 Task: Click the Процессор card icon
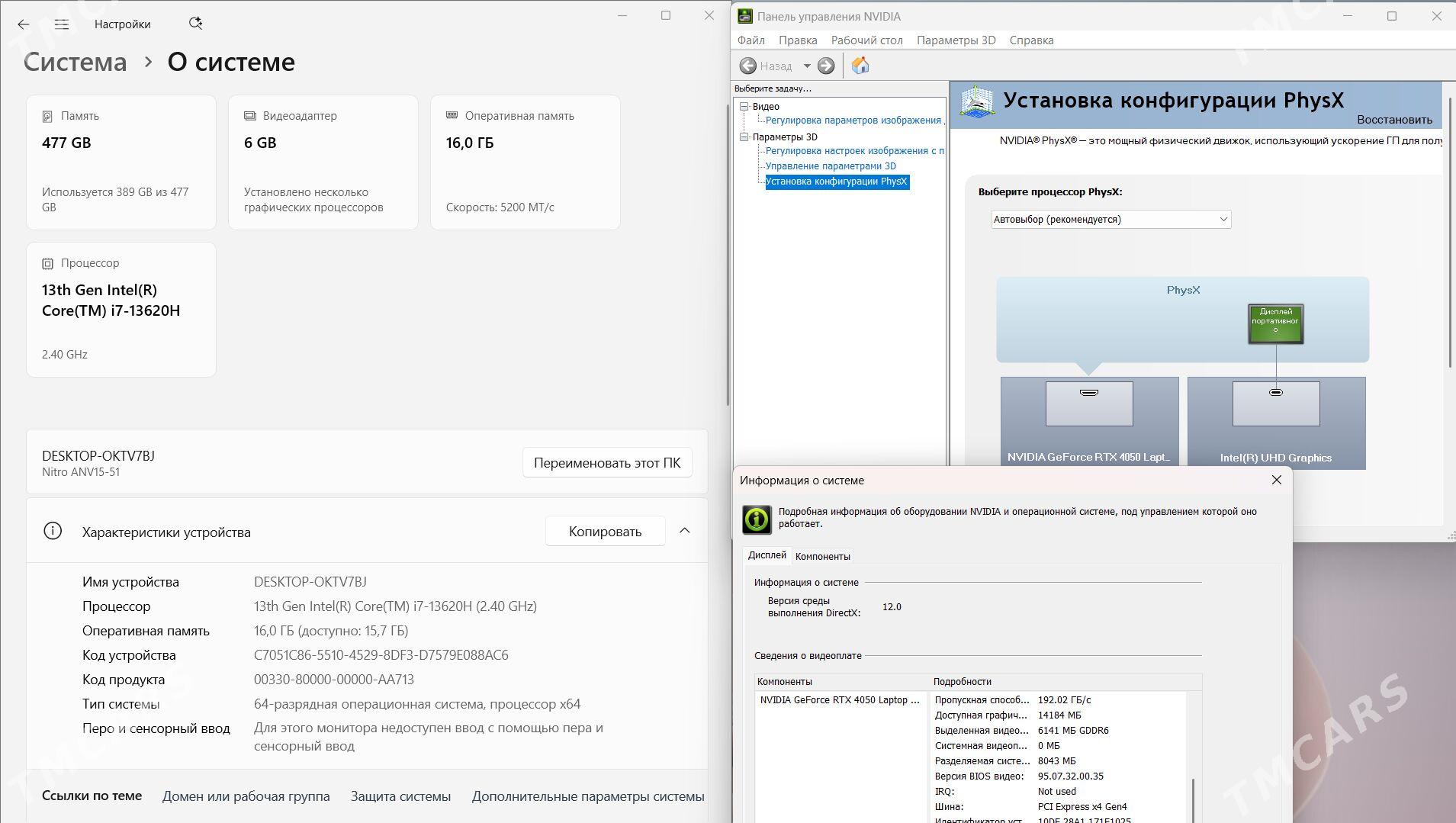coord(48,262)
